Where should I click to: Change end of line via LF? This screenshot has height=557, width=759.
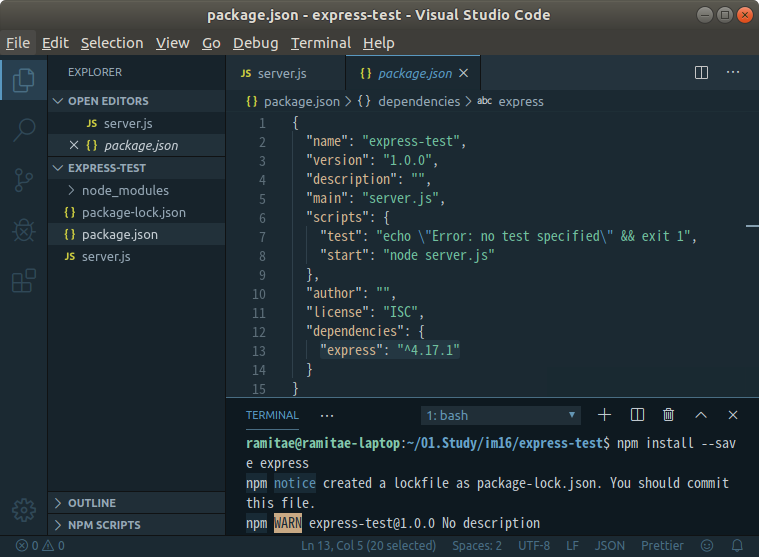pyautogui.click(x=572, y=546)
